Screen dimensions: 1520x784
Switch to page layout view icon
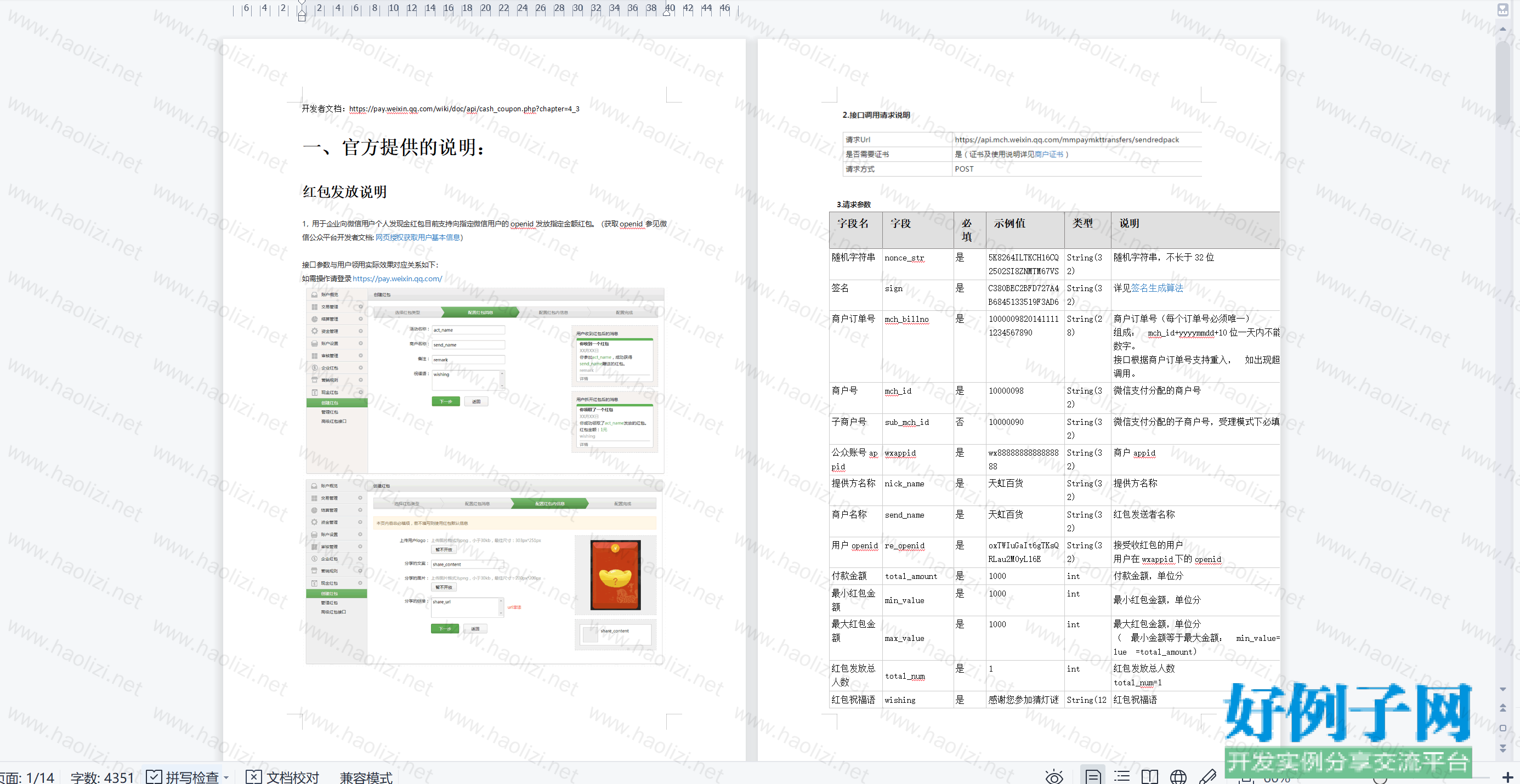[x=1092, y=776]
